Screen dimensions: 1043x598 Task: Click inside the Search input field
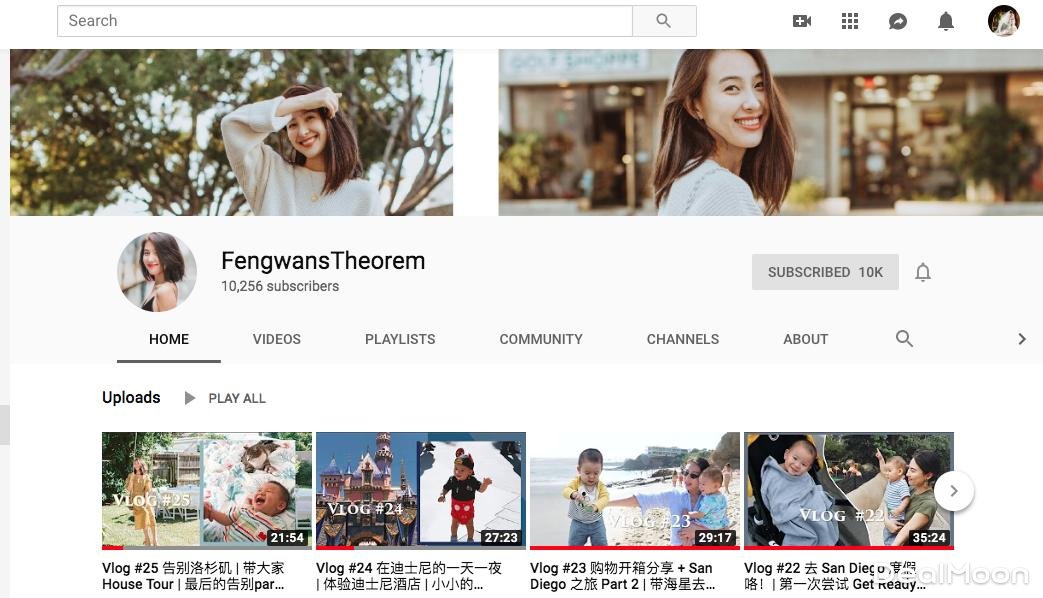tap(345, 21)
